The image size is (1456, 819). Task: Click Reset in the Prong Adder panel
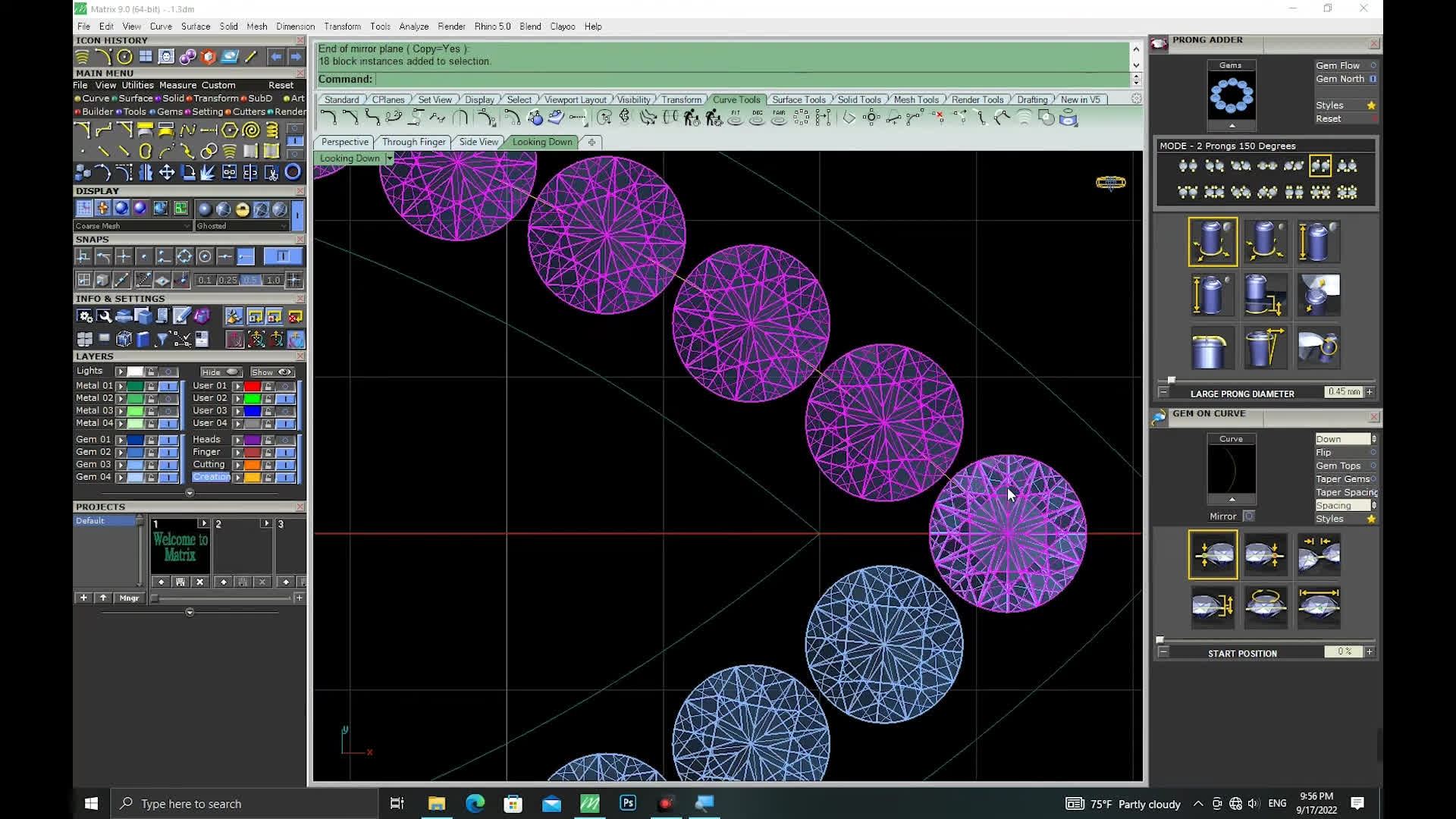[x=1328, y=119]
